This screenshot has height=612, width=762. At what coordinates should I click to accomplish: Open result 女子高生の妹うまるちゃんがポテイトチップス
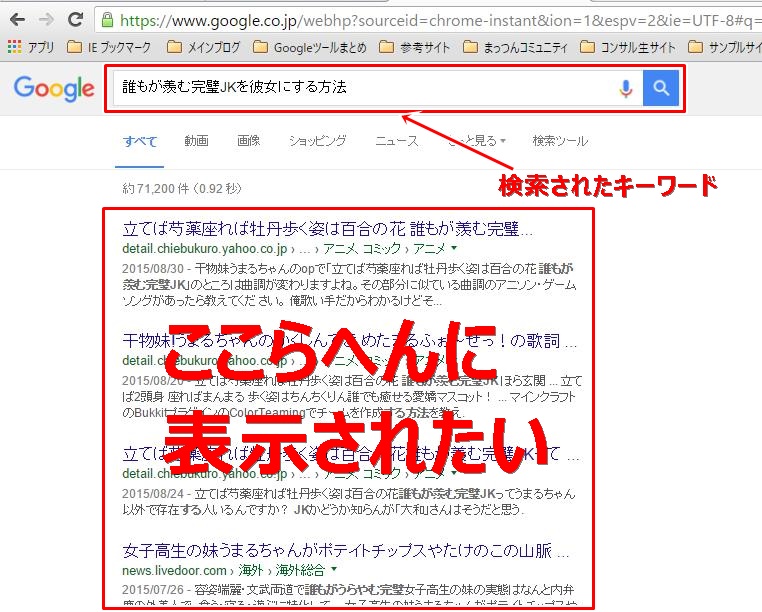346,551
